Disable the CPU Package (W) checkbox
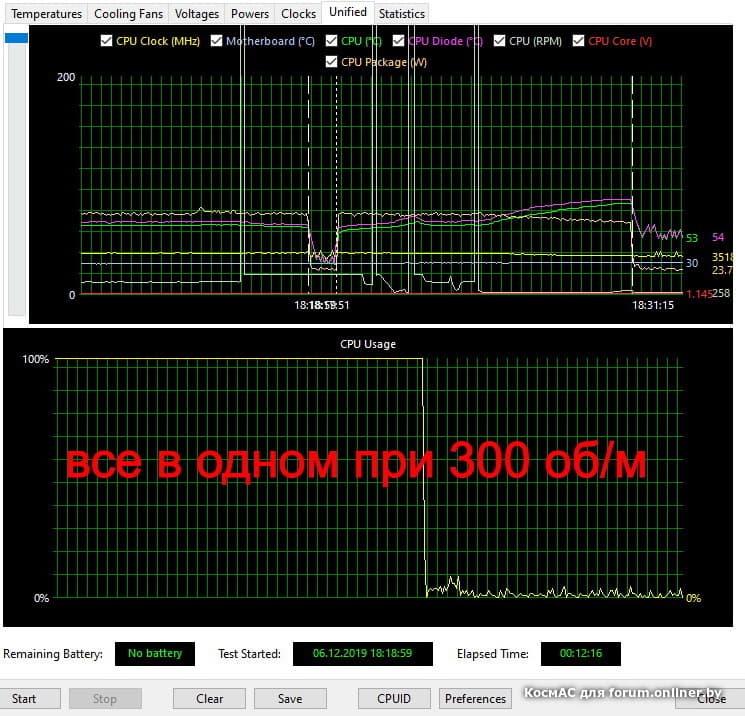This screenshot has height=716, width=745. tap(332, 62)
